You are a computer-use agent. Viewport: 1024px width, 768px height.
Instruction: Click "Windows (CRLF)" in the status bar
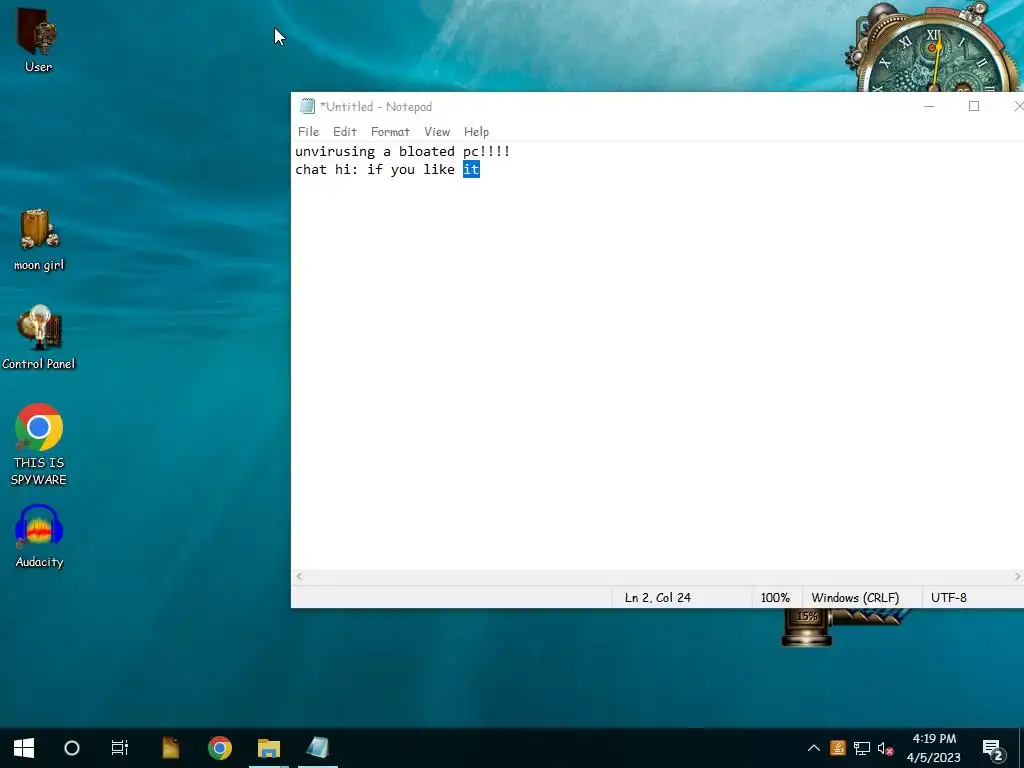tap(855, 598)
